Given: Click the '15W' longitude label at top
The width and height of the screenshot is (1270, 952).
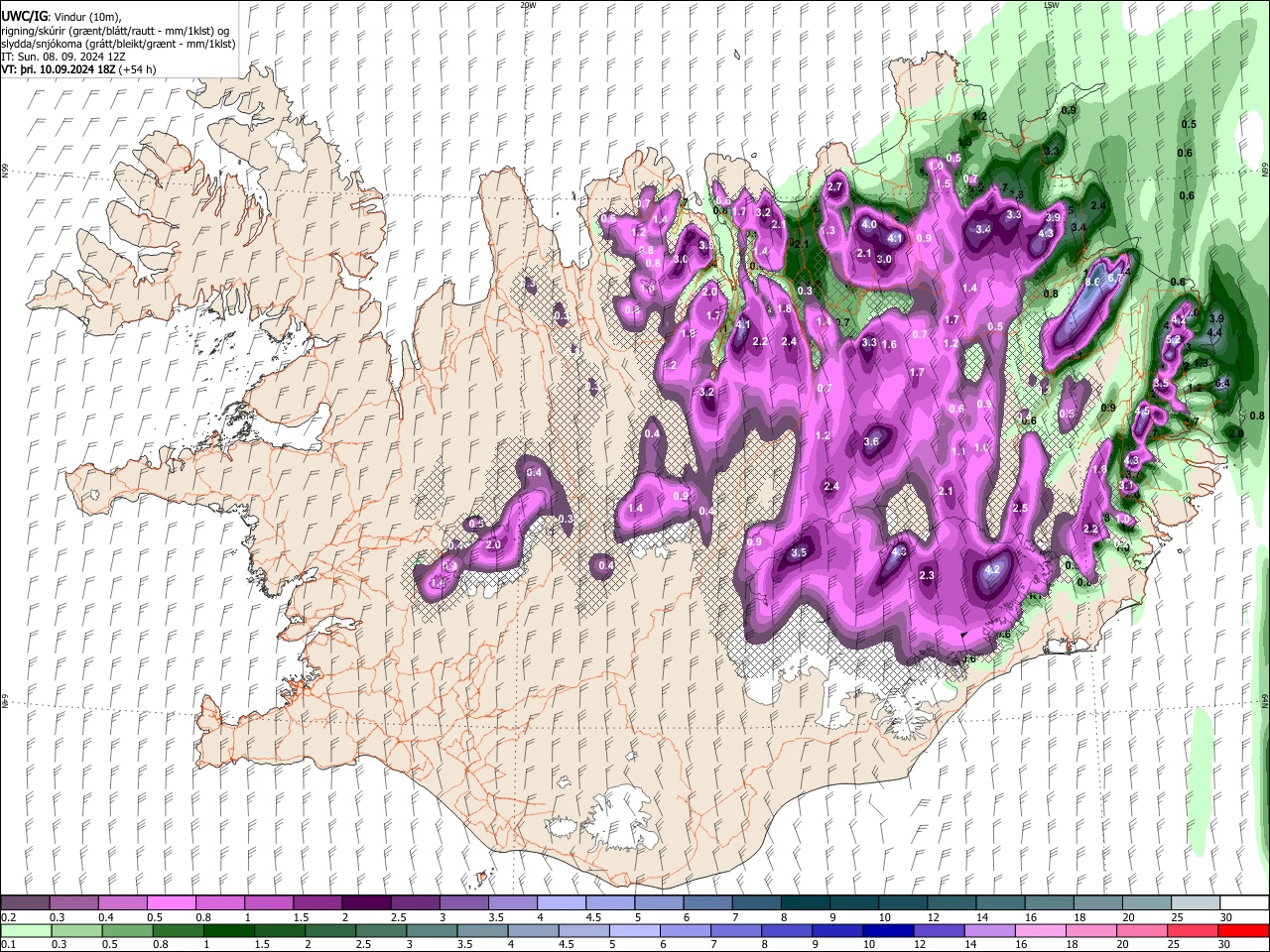Looking at the screenshot, I should click(1051, 5).
